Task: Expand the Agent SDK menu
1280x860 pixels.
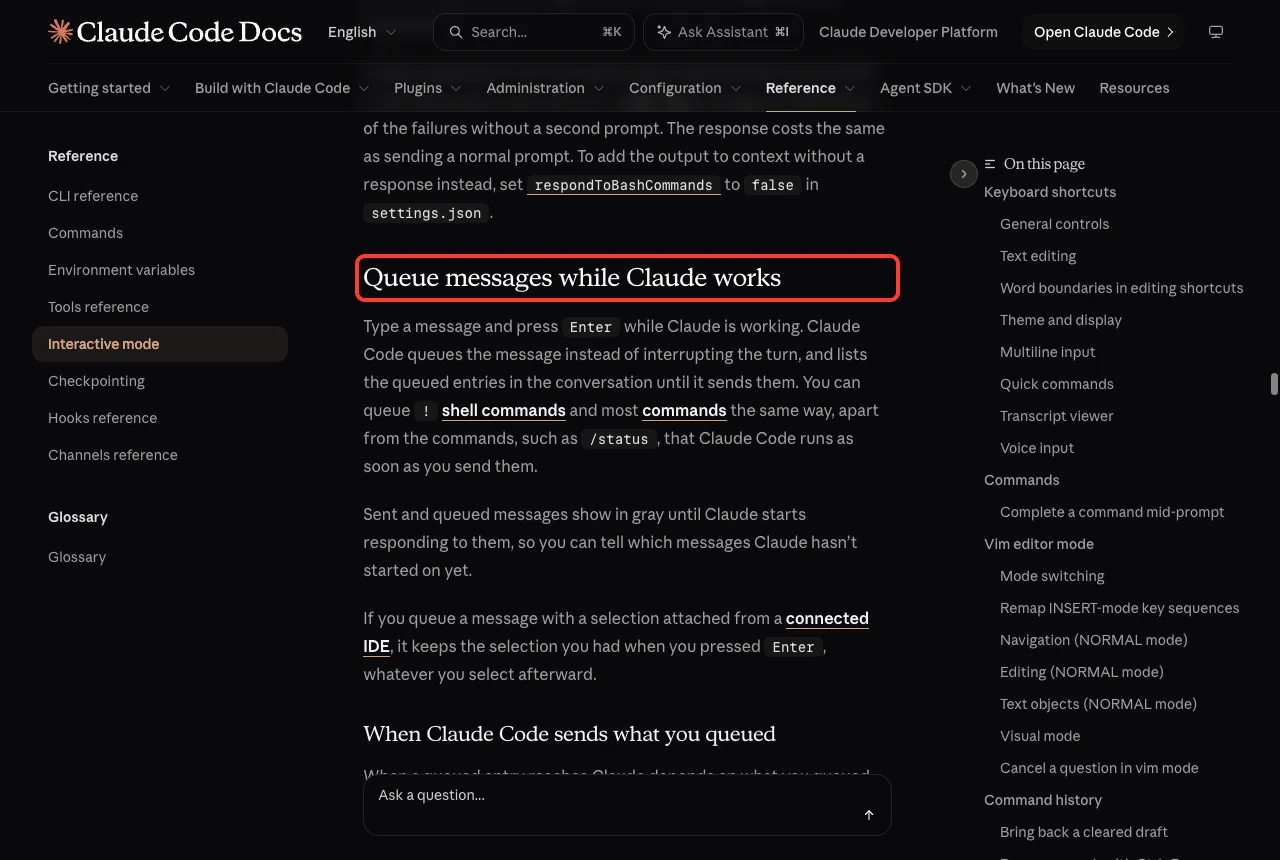Action: coord(926,88)
